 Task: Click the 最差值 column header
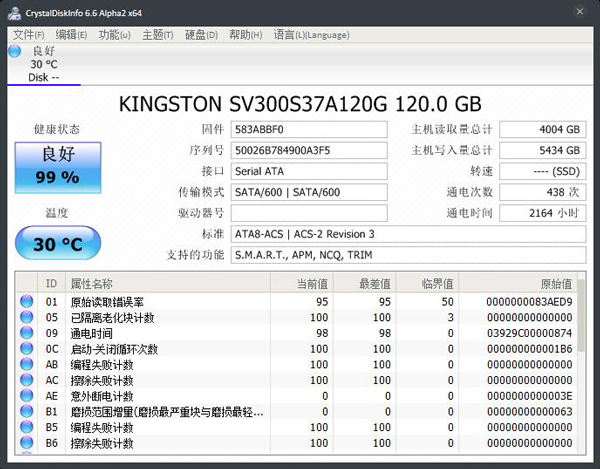coord(365,283)
